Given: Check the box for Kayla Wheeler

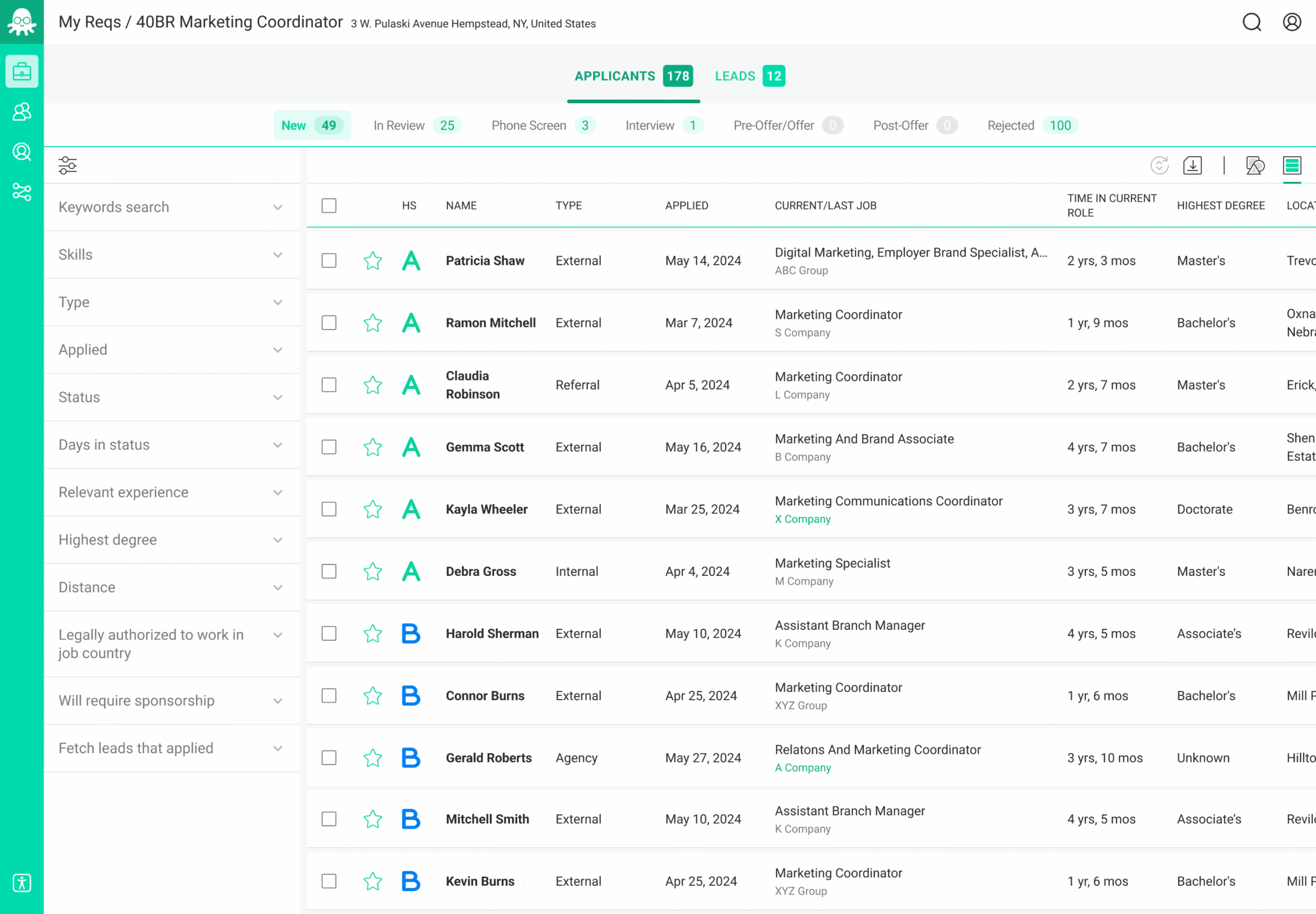Looking at the screenshot, I should (x=328, y=509).
